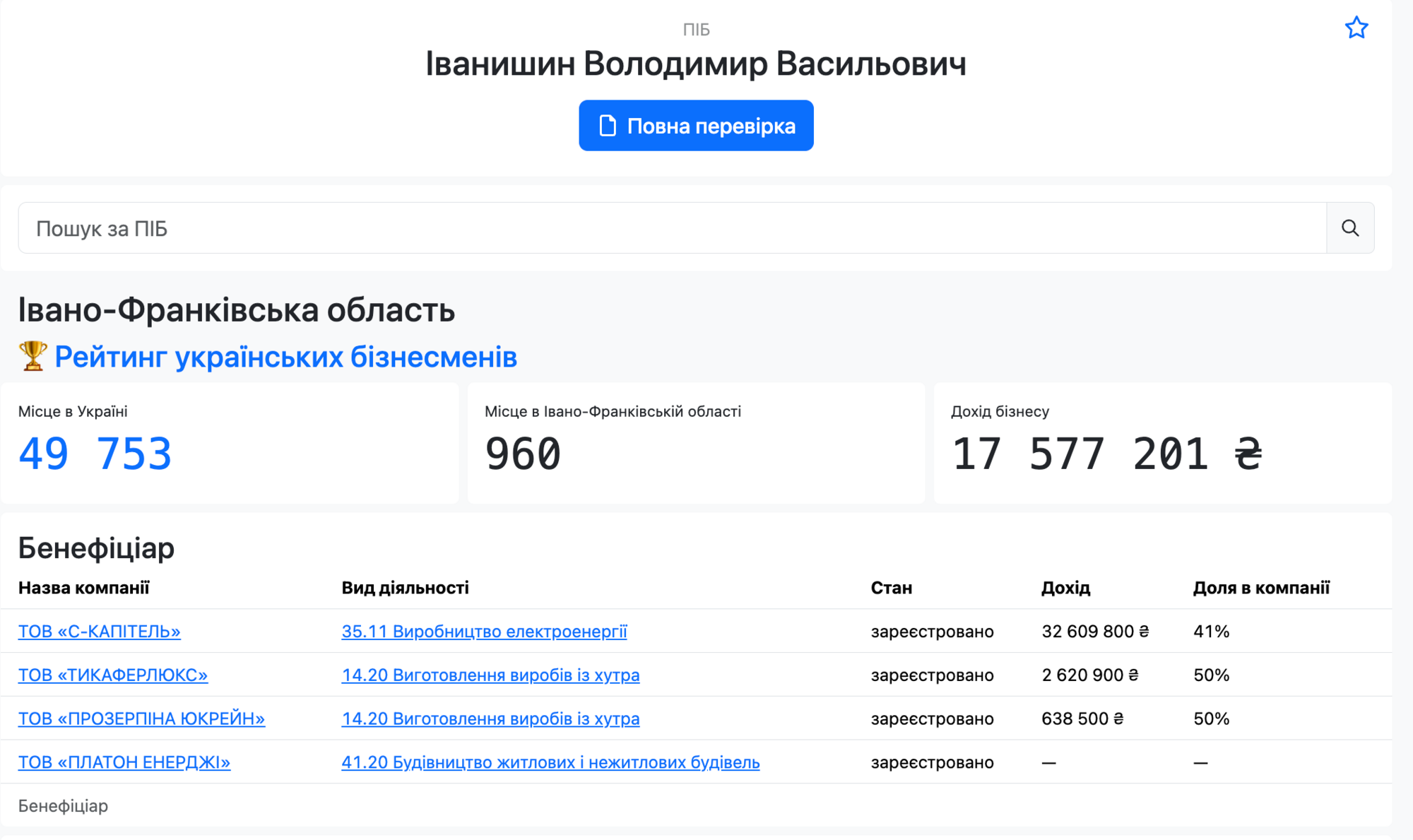Viewport: 1413px width, 840px height.
Task: Open company TOВ «ТИКАФЕРЛЮКС»
Action: 113,675
